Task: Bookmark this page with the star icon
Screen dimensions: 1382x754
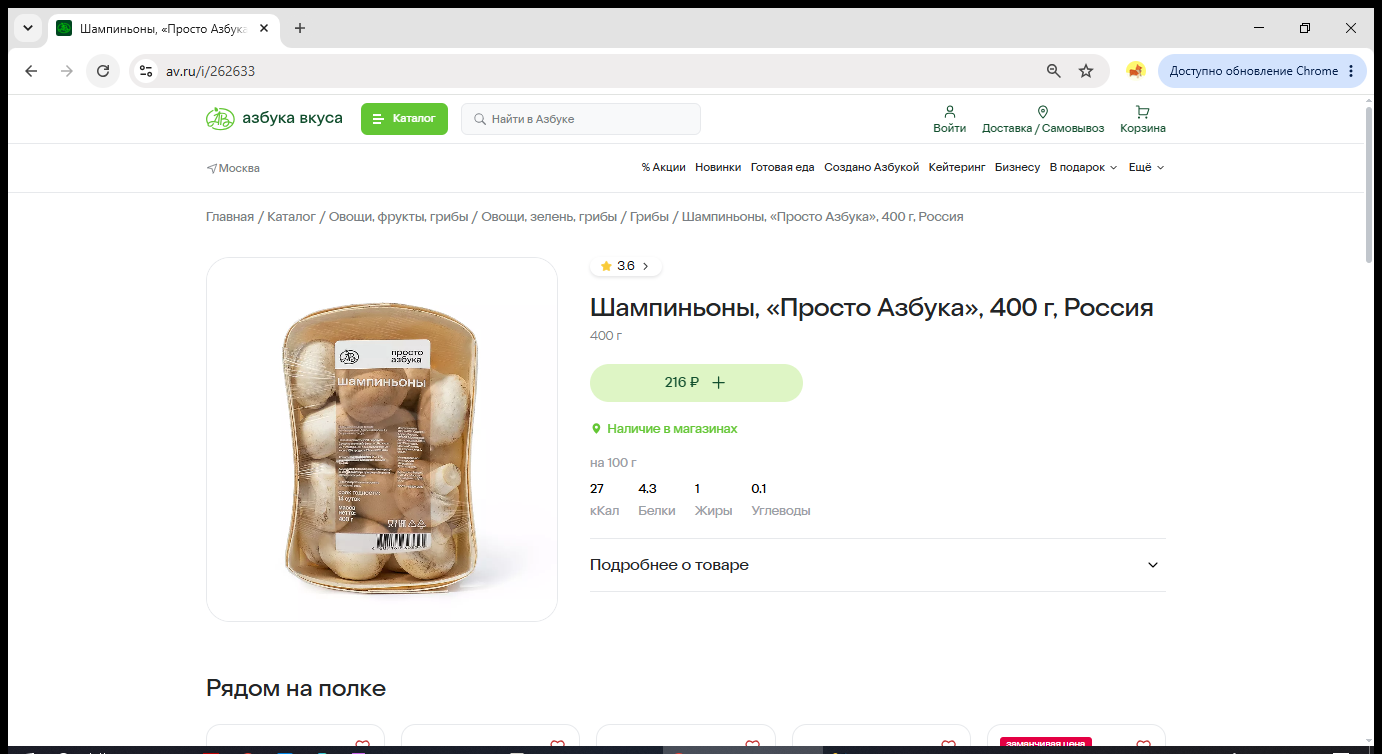Action: (1086, 71)
